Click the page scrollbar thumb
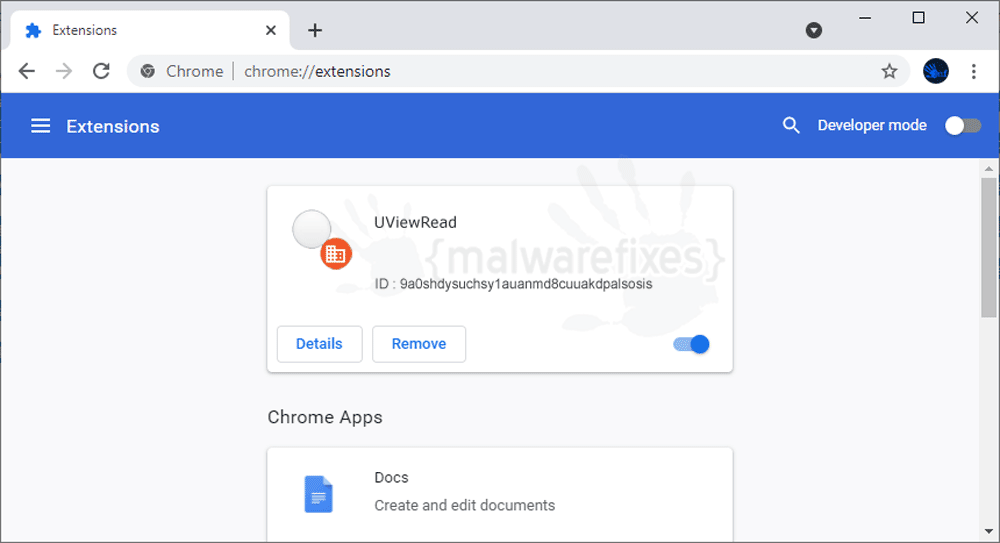1000x543 pixels. 989,247
